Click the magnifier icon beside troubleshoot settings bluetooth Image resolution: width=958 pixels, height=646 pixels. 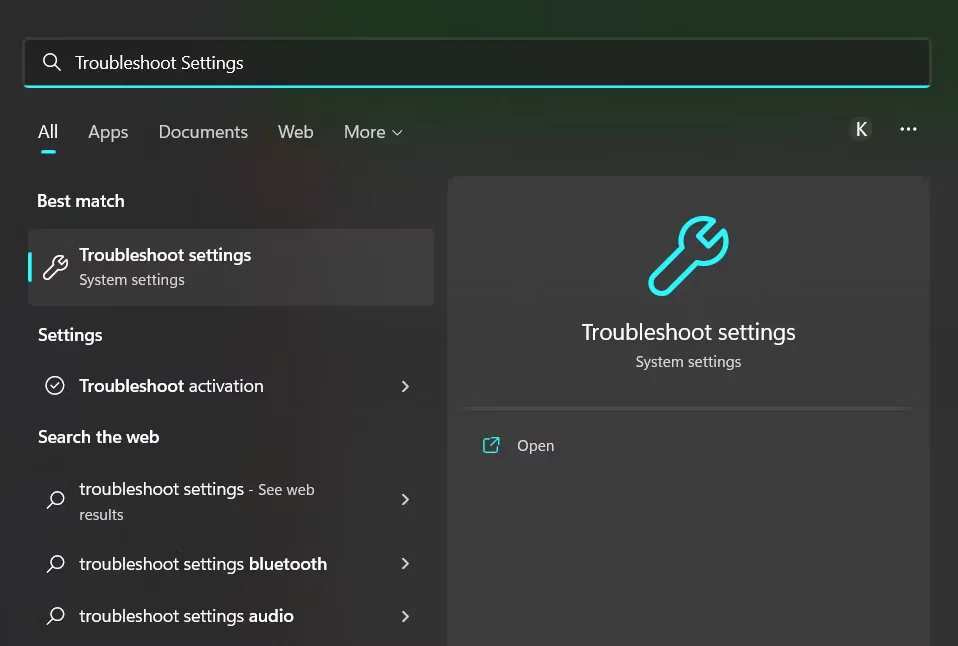pos(54,564)
